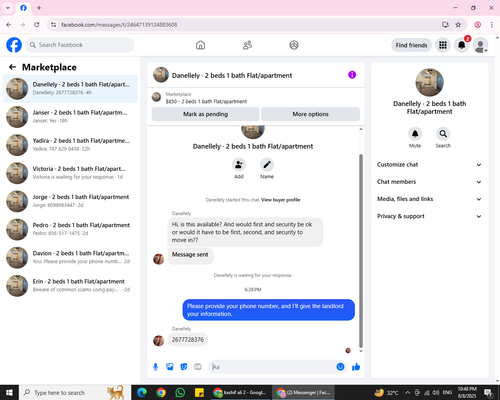Open the Facebook menu grid icon
The image size is (500, 400).
click(443, 45)
